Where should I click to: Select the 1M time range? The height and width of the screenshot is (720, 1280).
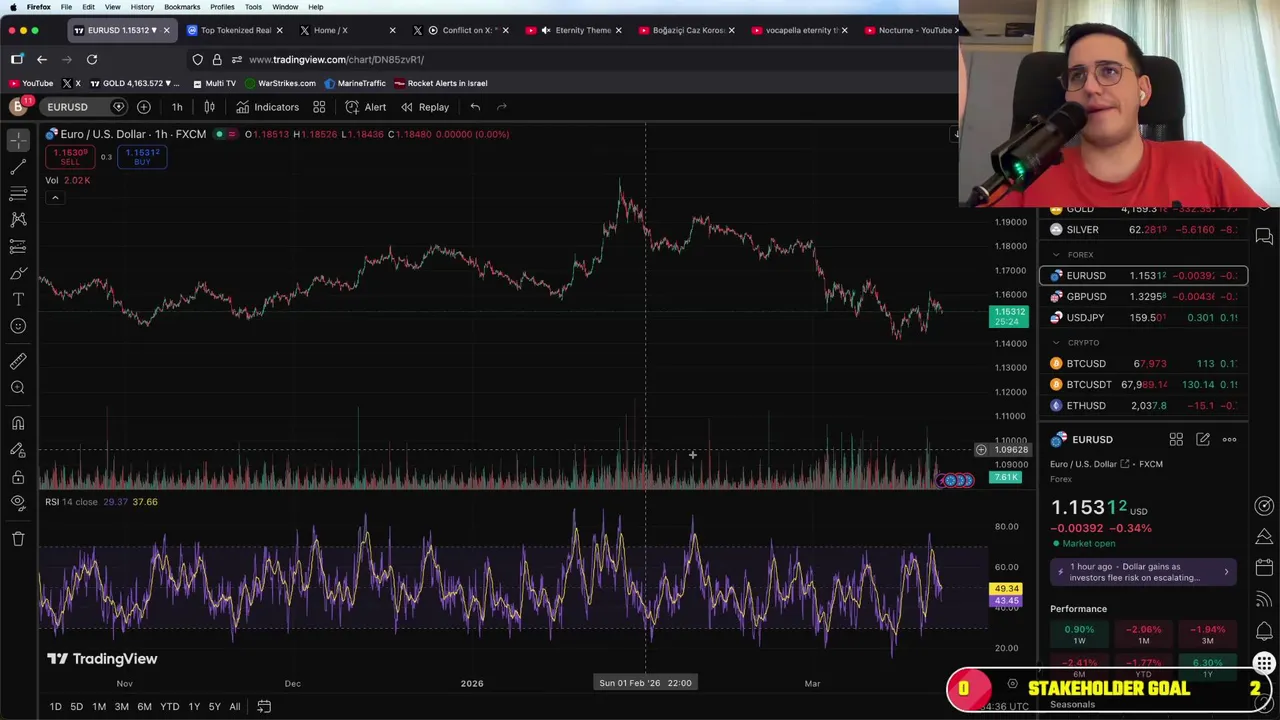(99, 707)
